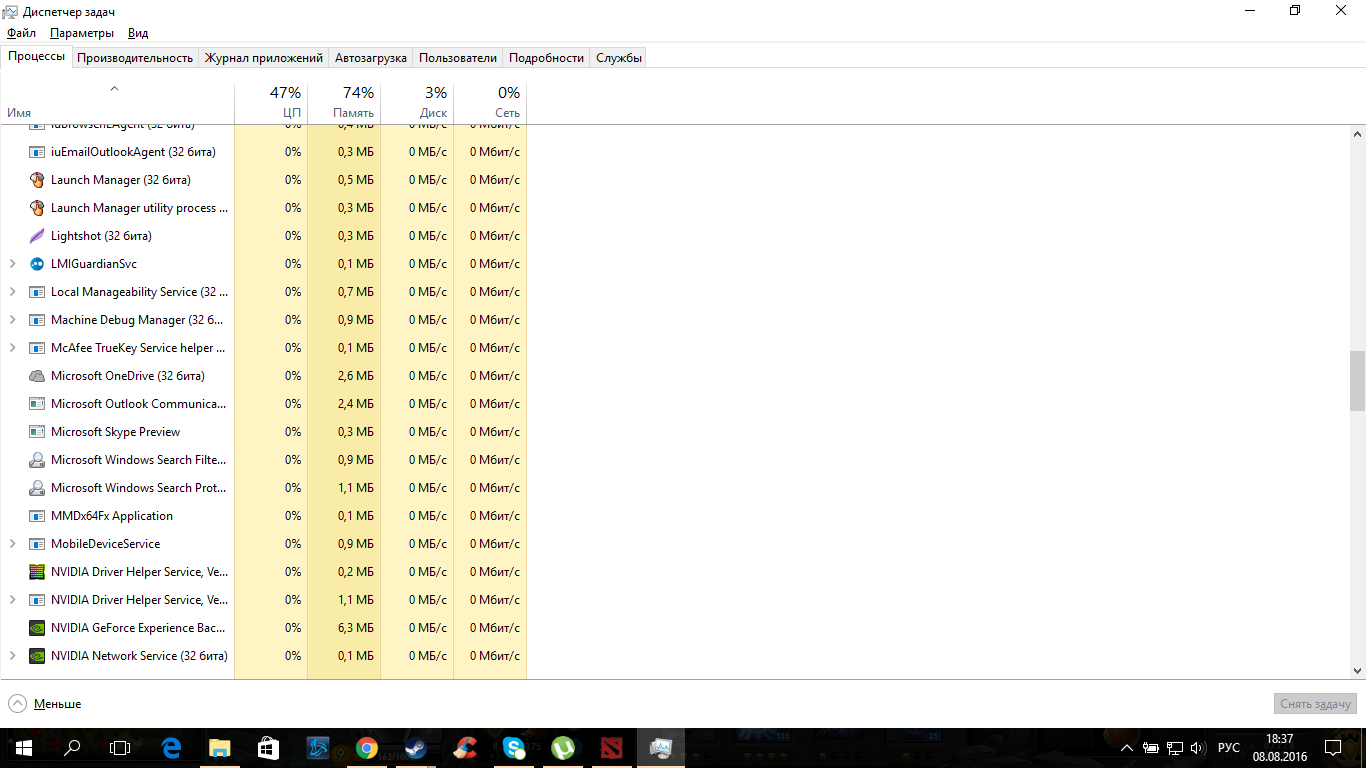
Task: Click the NVIDIA Driver Helper 0,2 МБ row icon
Action: point(37,572)
